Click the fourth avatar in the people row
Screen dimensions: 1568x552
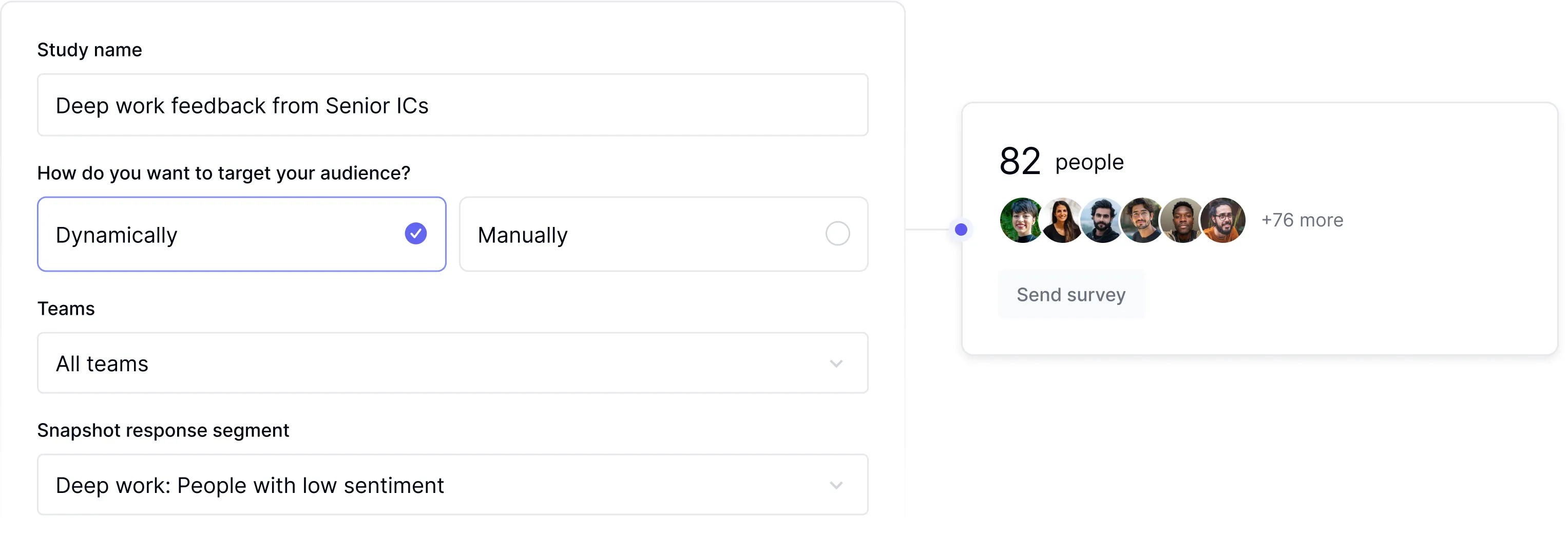[1142, 220]
